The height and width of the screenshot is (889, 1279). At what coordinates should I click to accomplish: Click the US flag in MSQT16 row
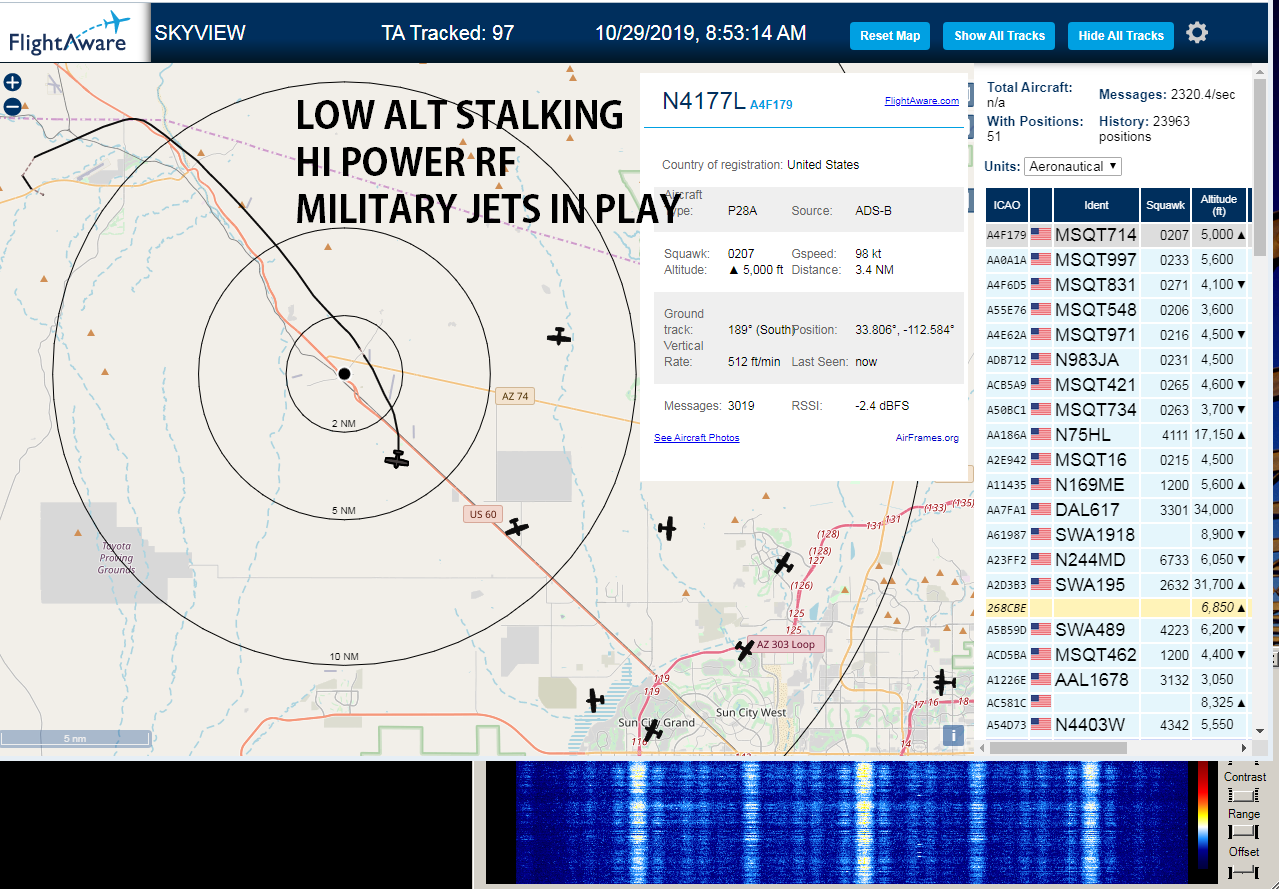click(1041, 459)
